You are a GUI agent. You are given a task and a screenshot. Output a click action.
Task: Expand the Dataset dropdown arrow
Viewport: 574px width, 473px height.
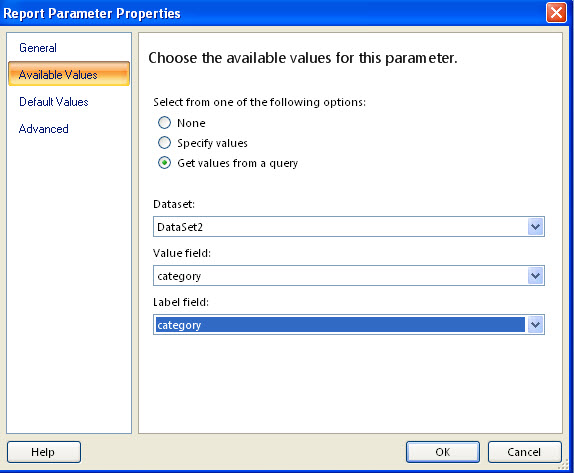(536, 227)
